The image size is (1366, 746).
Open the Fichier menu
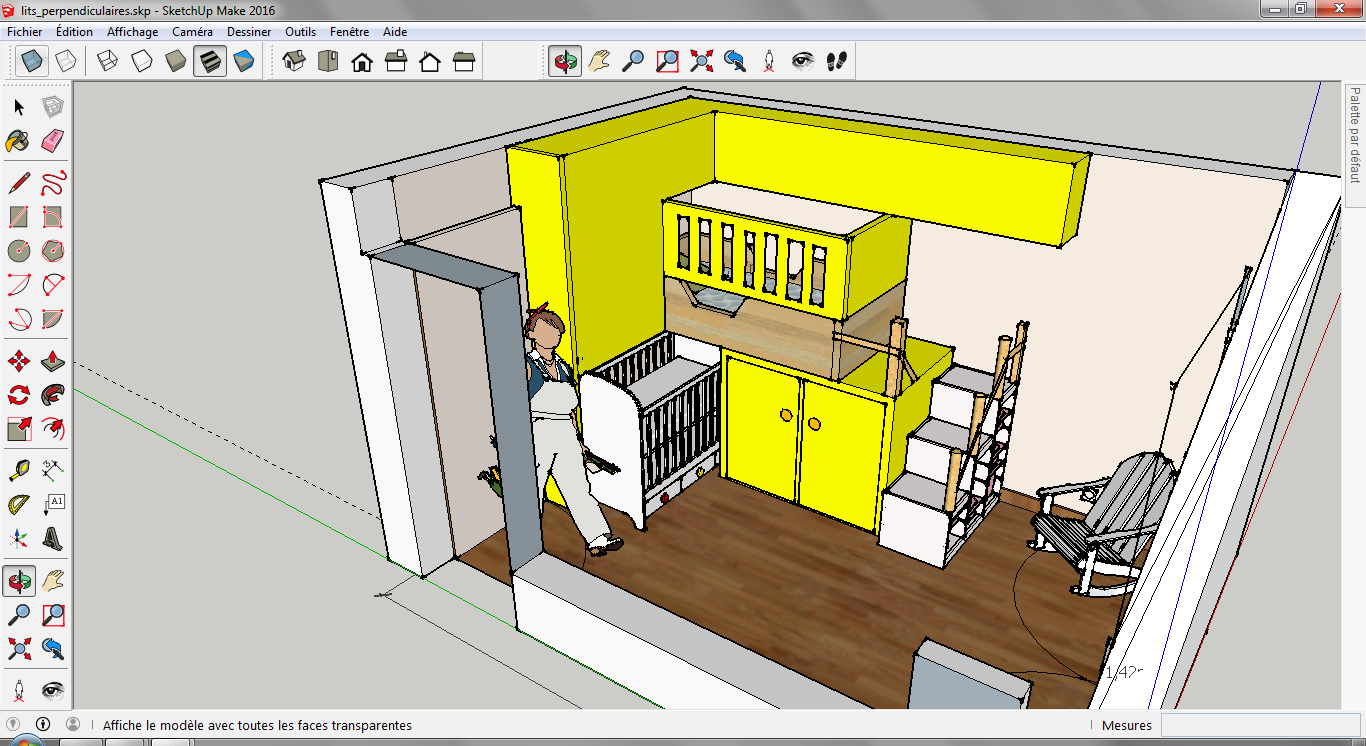pyautogui.click(x=24, y=32)
